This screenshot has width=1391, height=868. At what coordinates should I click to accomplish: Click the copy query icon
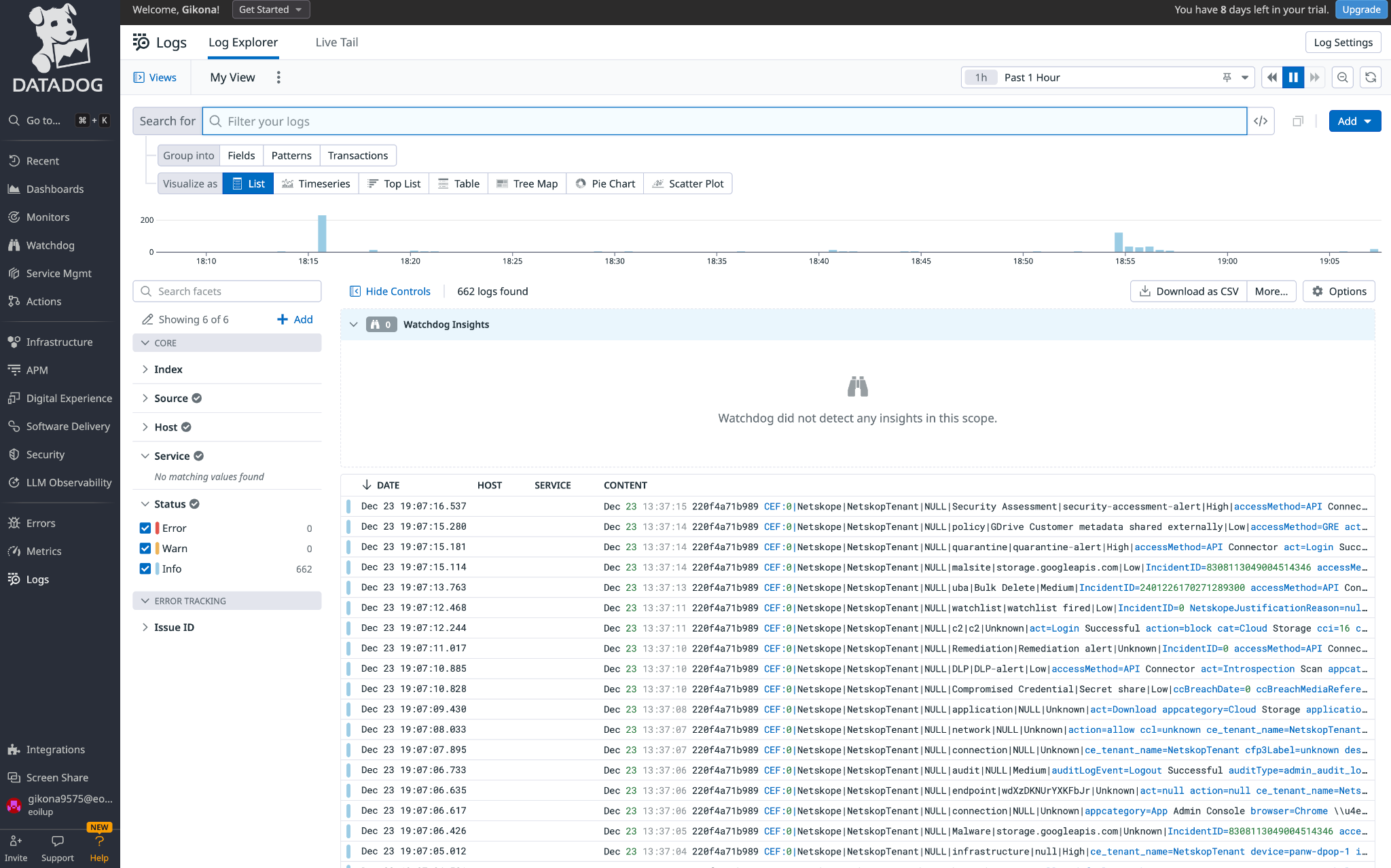pos(1298,121)
